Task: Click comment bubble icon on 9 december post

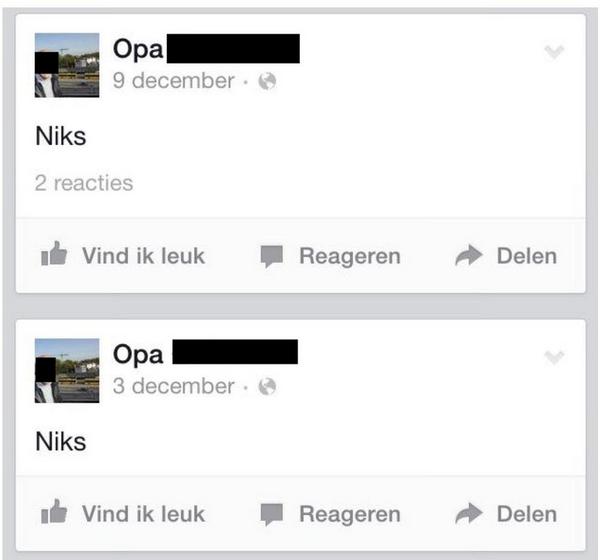Action: tap(272, 256)
